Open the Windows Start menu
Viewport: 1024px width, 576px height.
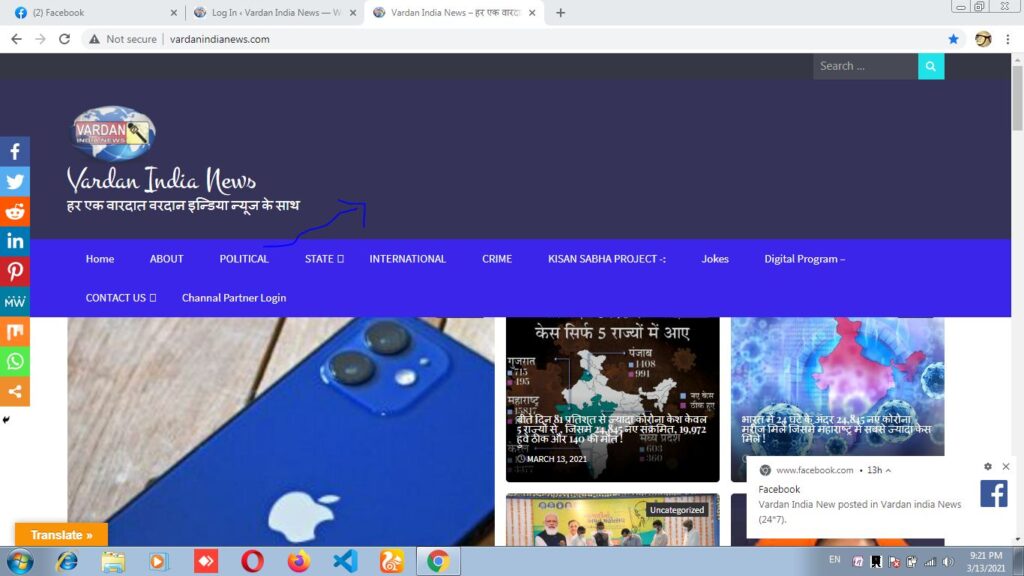pos(20,562)
